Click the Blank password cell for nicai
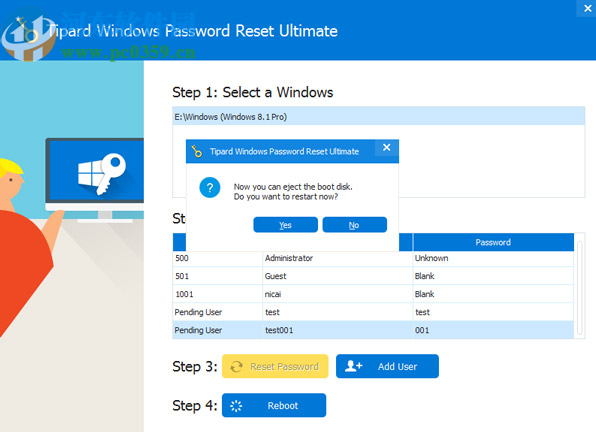596x432 pixels. pyautogui.click(x=493, y=294)
